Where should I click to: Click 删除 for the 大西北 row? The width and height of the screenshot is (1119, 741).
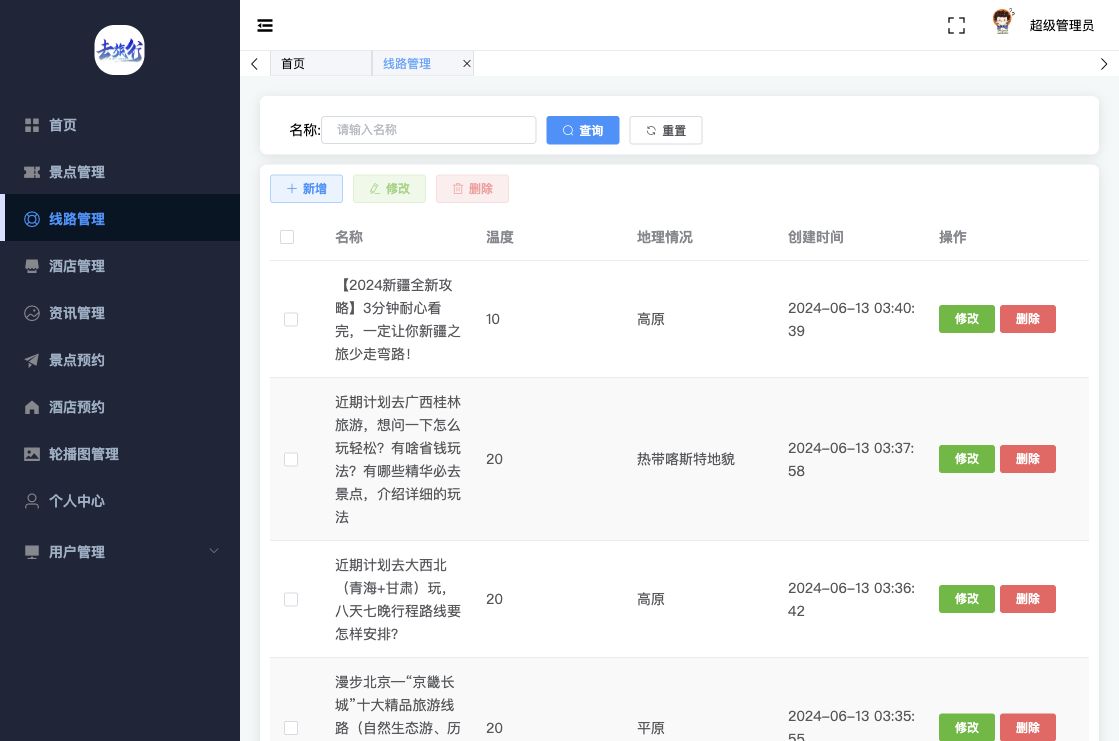(x=1028, y=599)
